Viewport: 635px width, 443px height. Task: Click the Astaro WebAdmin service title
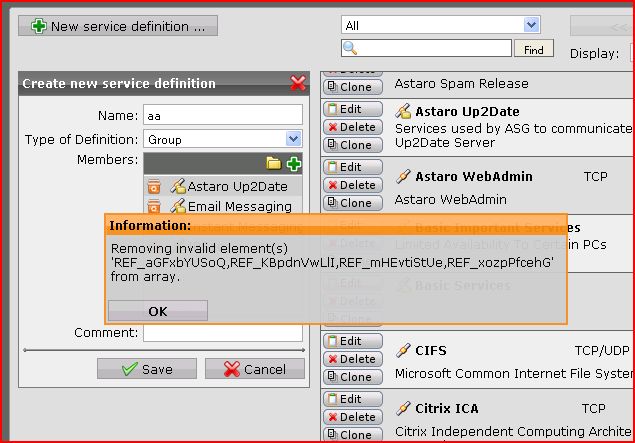474,177
